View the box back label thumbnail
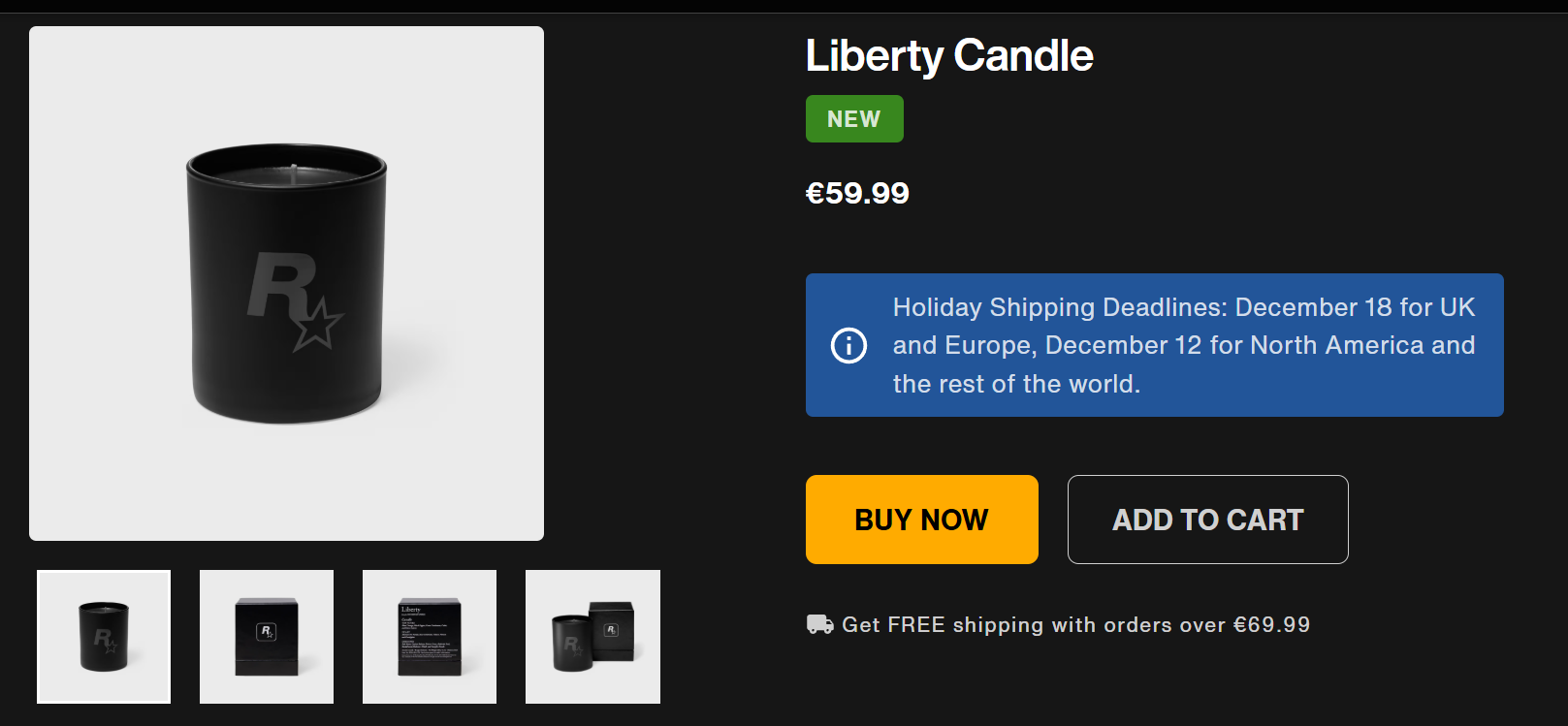1568x726 pixels. pyautogui.click(x=430, y=637)
